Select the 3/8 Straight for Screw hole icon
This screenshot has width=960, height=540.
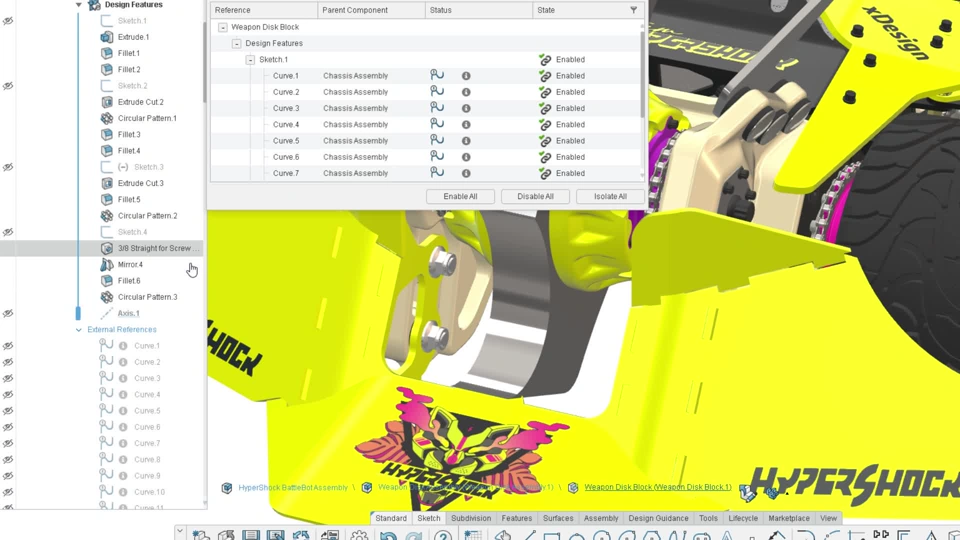coord(107,248)
